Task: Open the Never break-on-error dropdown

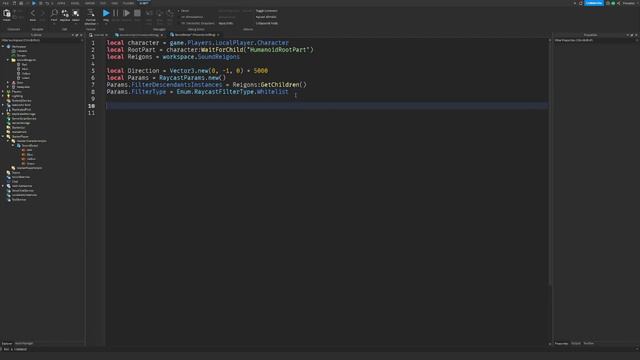Action: [x=185, y=11]
